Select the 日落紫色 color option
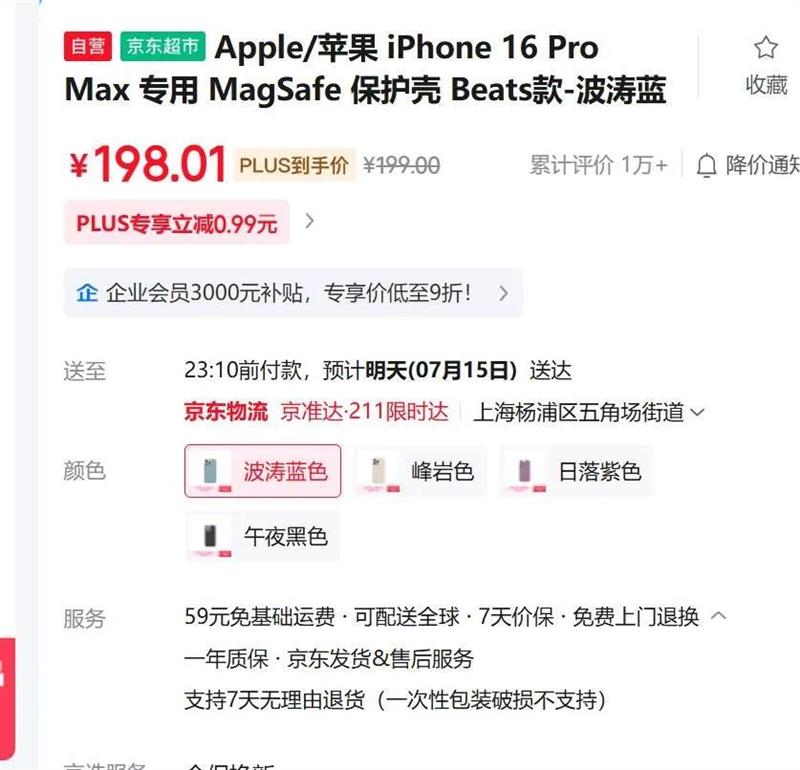The image size is (800, 770). pos(577,471)
